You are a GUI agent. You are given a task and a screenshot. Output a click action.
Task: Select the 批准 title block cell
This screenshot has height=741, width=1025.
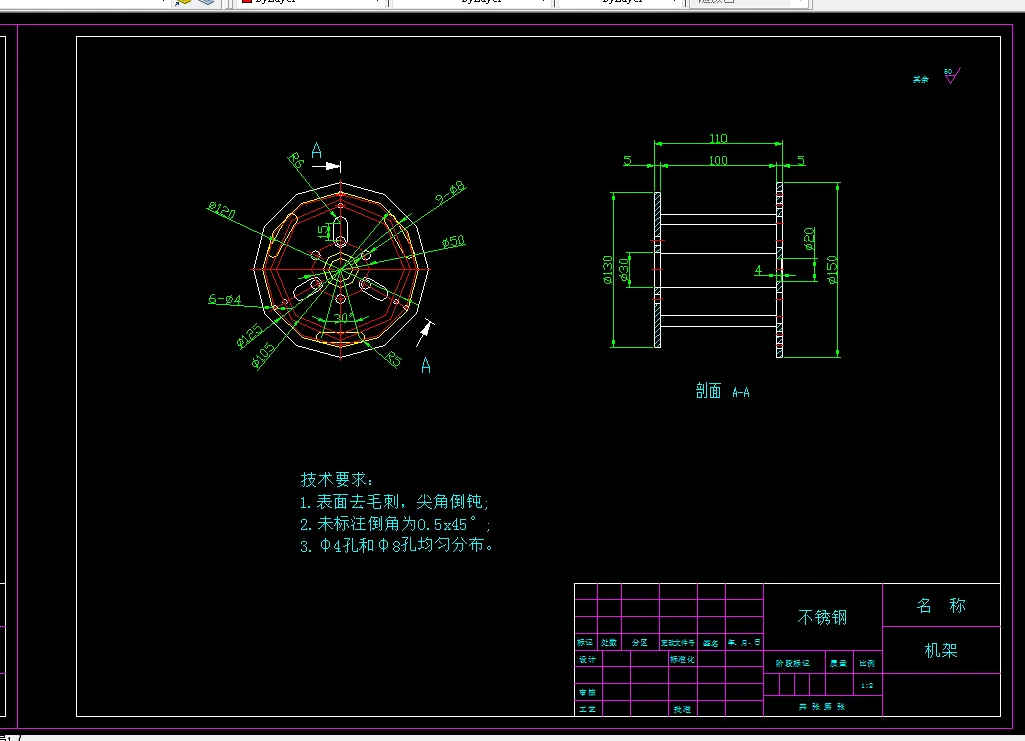682,709
